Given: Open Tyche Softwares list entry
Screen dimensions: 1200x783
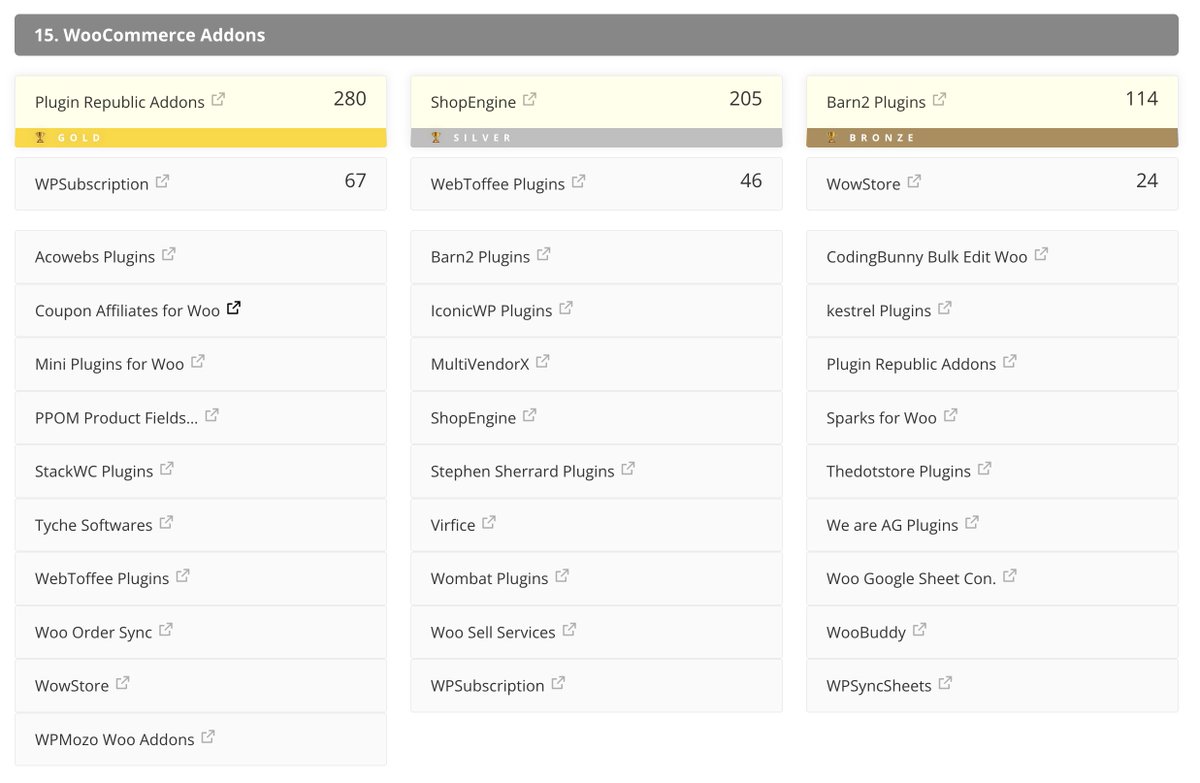Looking at the screenshot, I should click(201, 525).
